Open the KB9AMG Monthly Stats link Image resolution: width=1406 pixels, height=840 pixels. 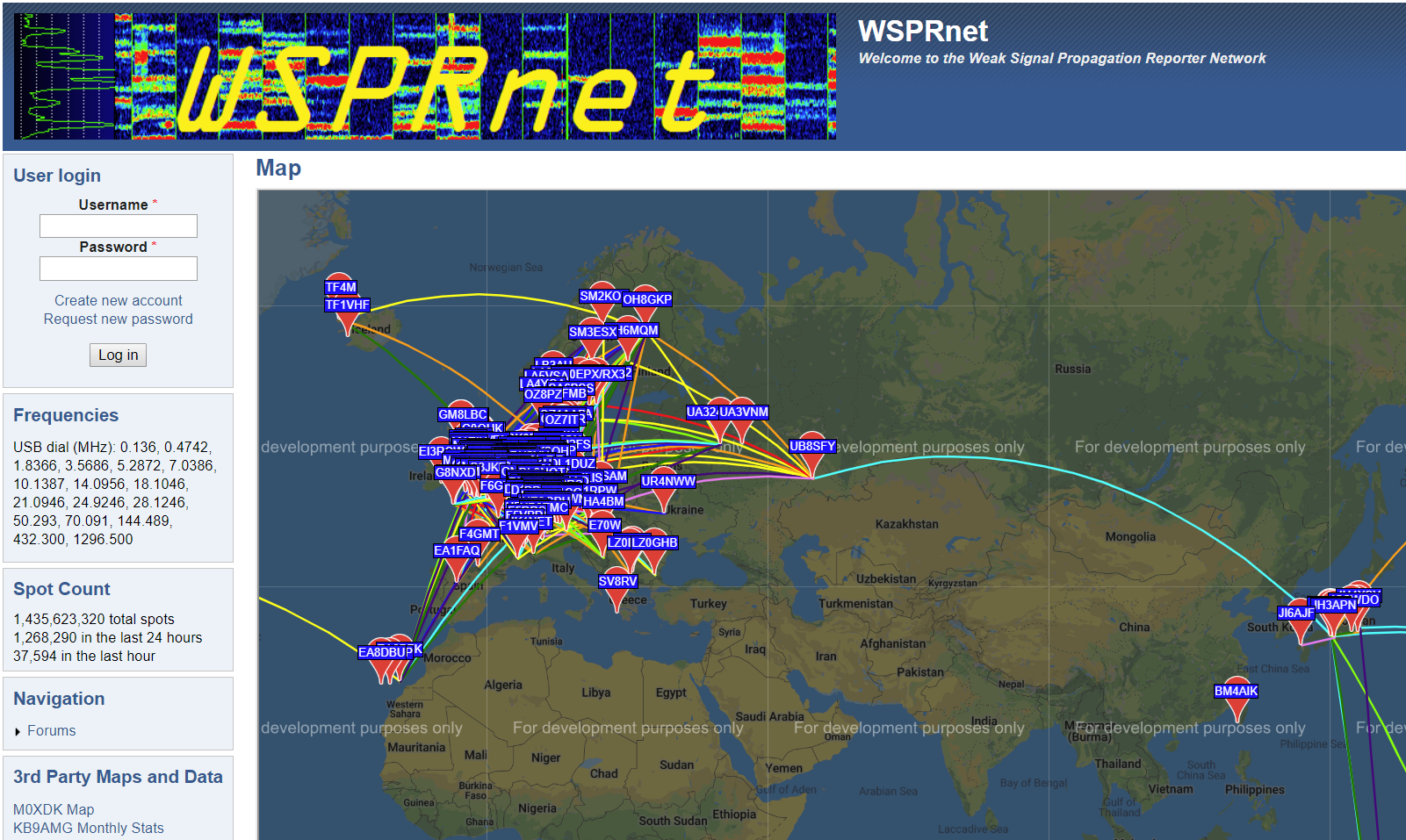(x=89, y=828)
